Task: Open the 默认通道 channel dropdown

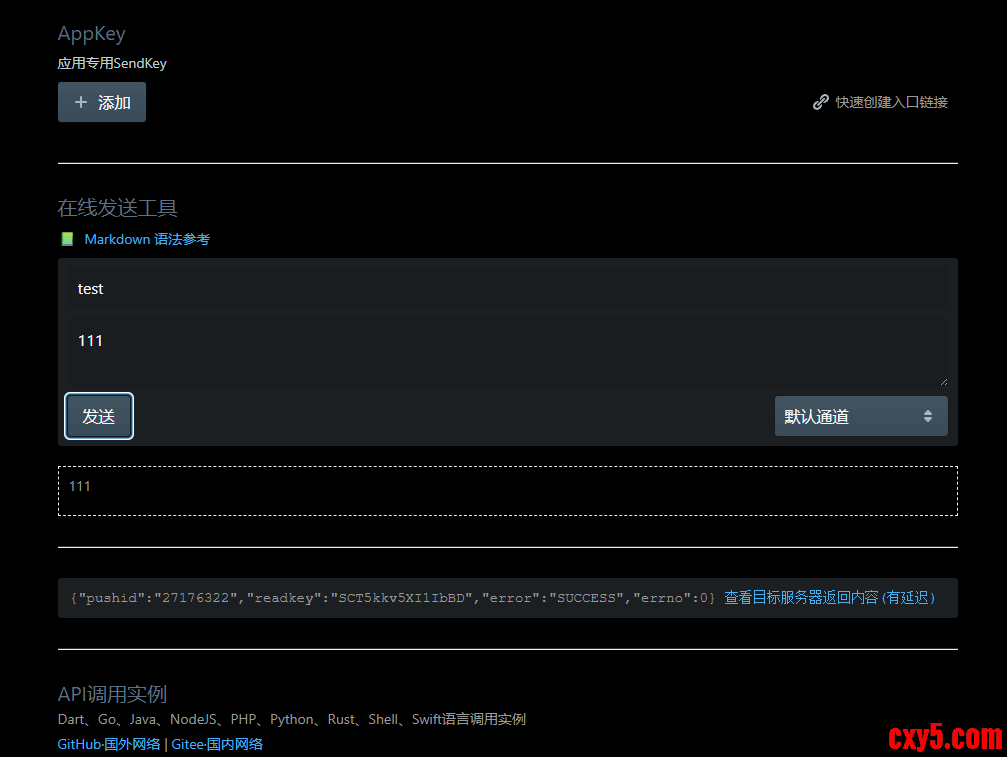Action: pyautogui.click(x=861, y=416)
